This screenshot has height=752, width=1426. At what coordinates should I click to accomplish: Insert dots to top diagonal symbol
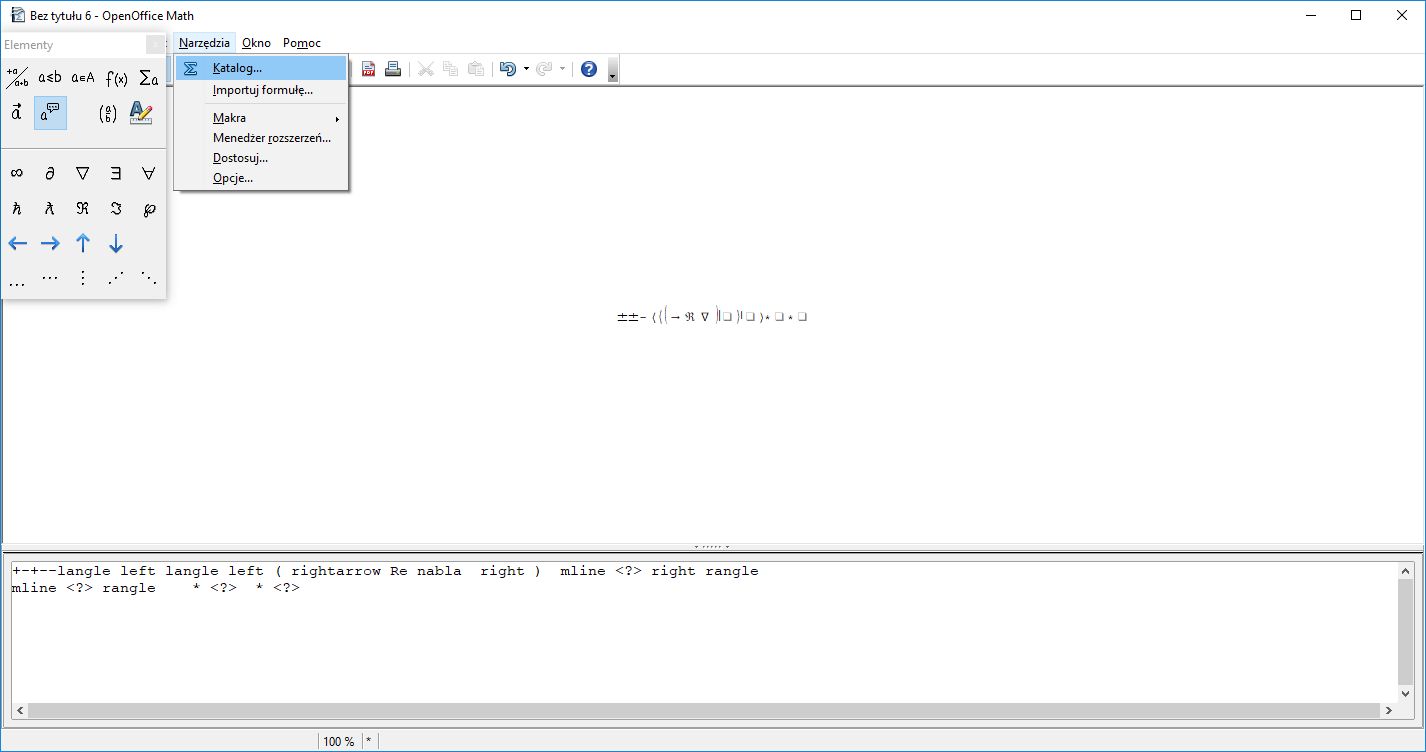coord(116,278)
